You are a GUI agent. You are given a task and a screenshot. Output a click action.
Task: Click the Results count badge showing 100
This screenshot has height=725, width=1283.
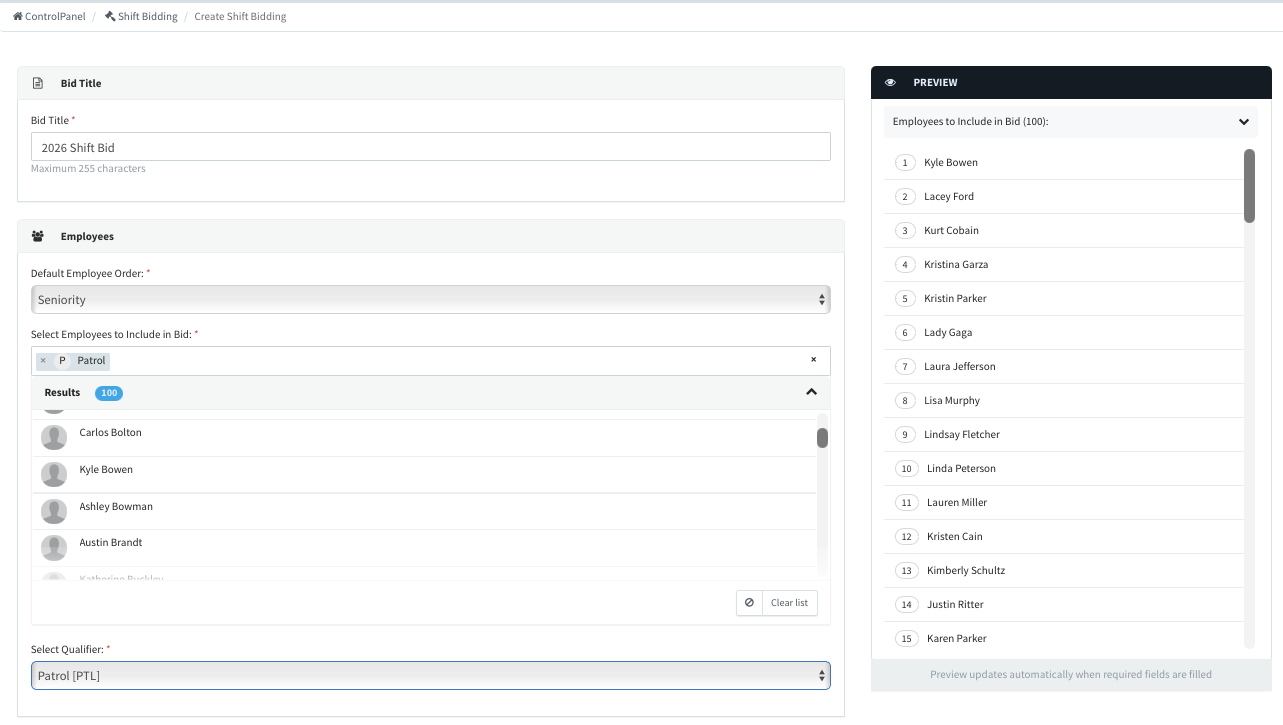(x=109, y=393)
